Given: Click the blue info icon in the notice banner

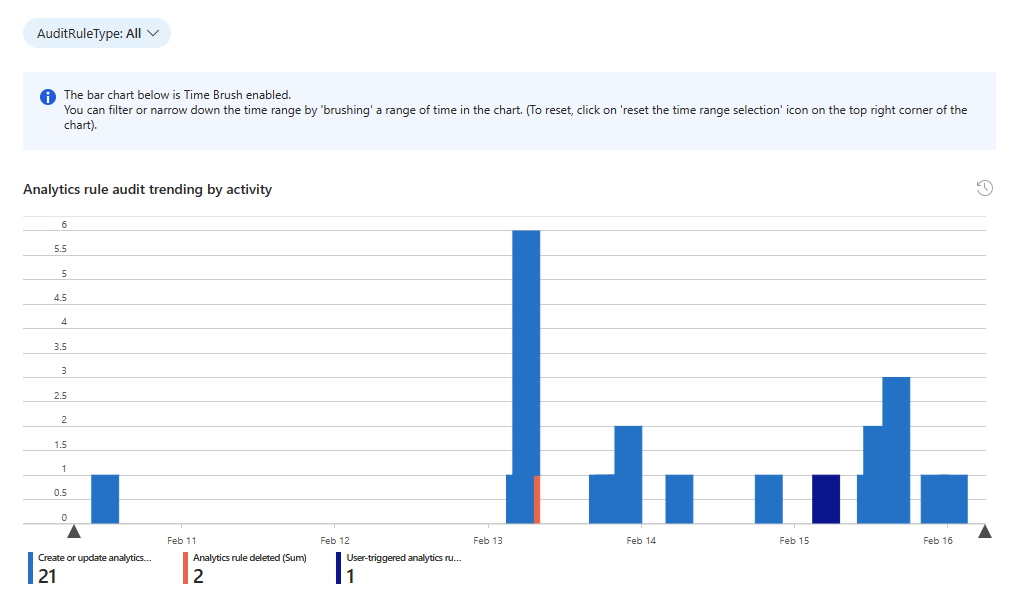Looking at the screenshot, I should (46, 96).
